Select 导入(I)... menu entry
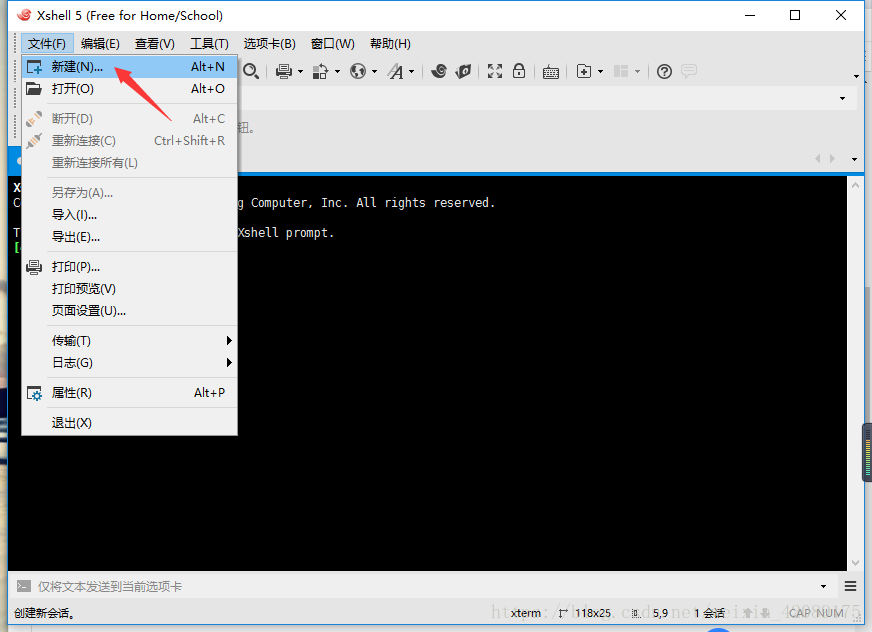The image size is (872, 632). click(130, 215)
